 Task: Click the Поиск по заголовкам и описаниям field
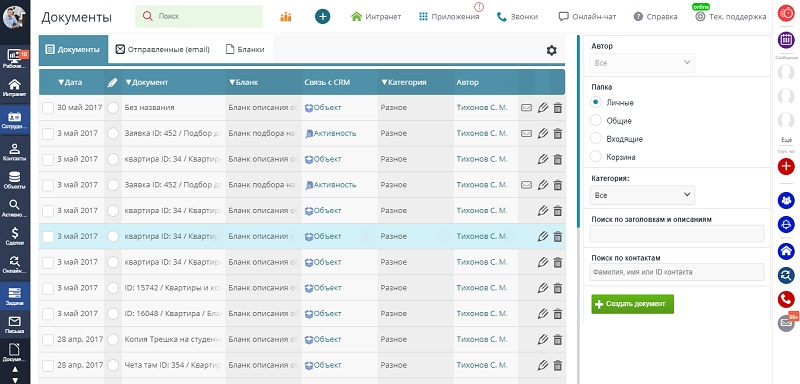(x=677, y=234)
